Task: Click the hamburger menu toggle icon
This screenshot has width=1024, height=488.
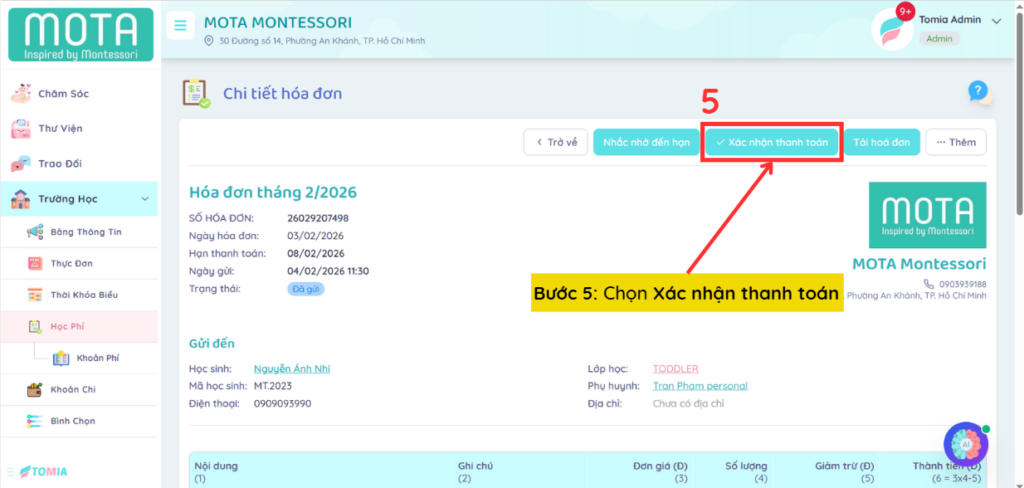Action: click(x=180, y=26)
